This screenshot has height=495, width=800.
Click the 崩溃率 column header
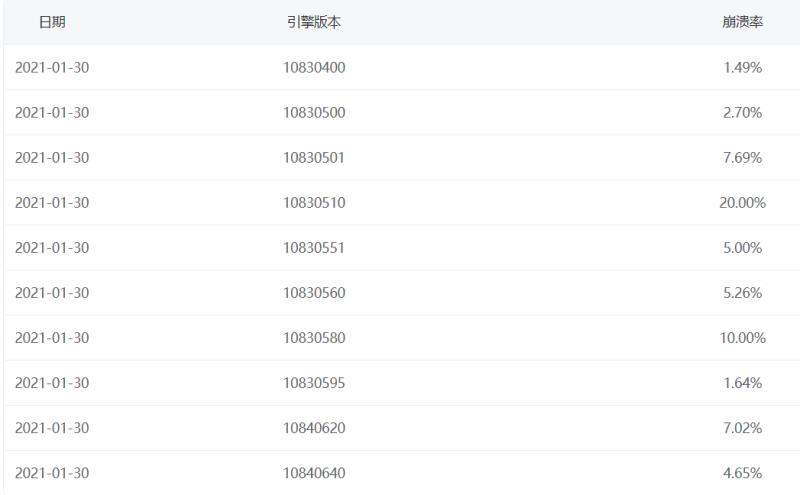742,22
